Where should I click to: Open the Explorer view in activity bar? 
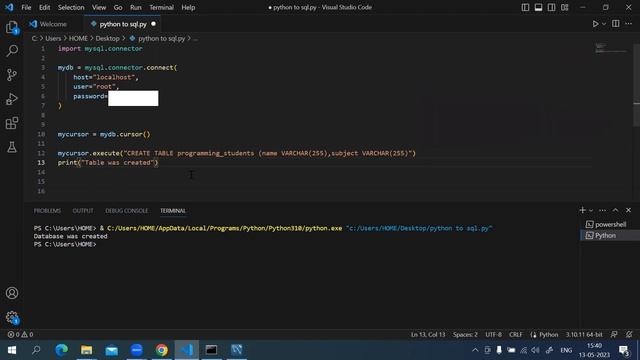point(12,27)
